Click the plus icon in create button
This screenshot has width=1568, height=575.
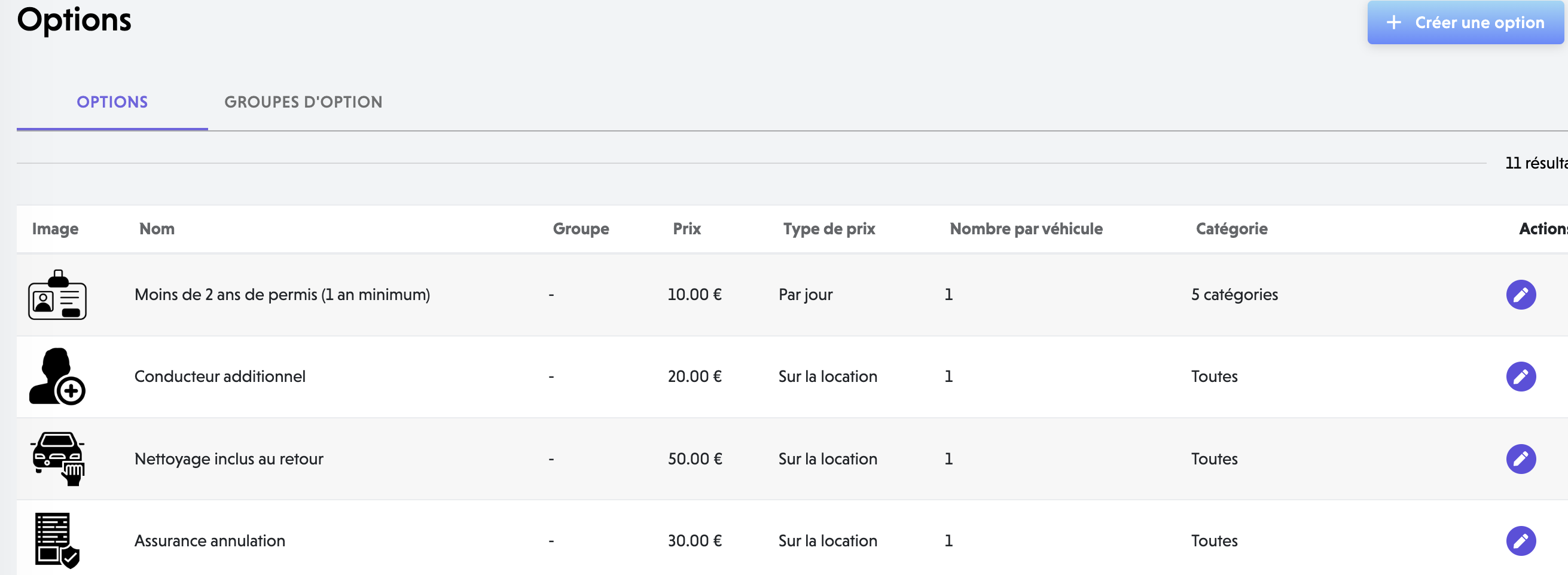click(1393, 23)
